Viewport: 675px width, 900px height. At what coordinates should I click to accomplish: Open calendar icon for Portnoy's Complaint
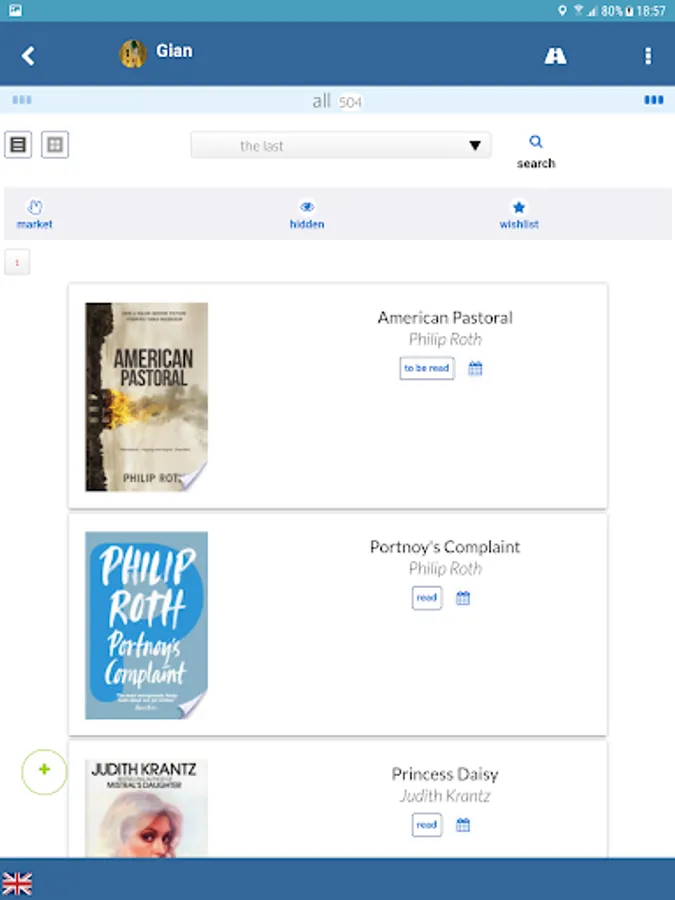[463, 598]
